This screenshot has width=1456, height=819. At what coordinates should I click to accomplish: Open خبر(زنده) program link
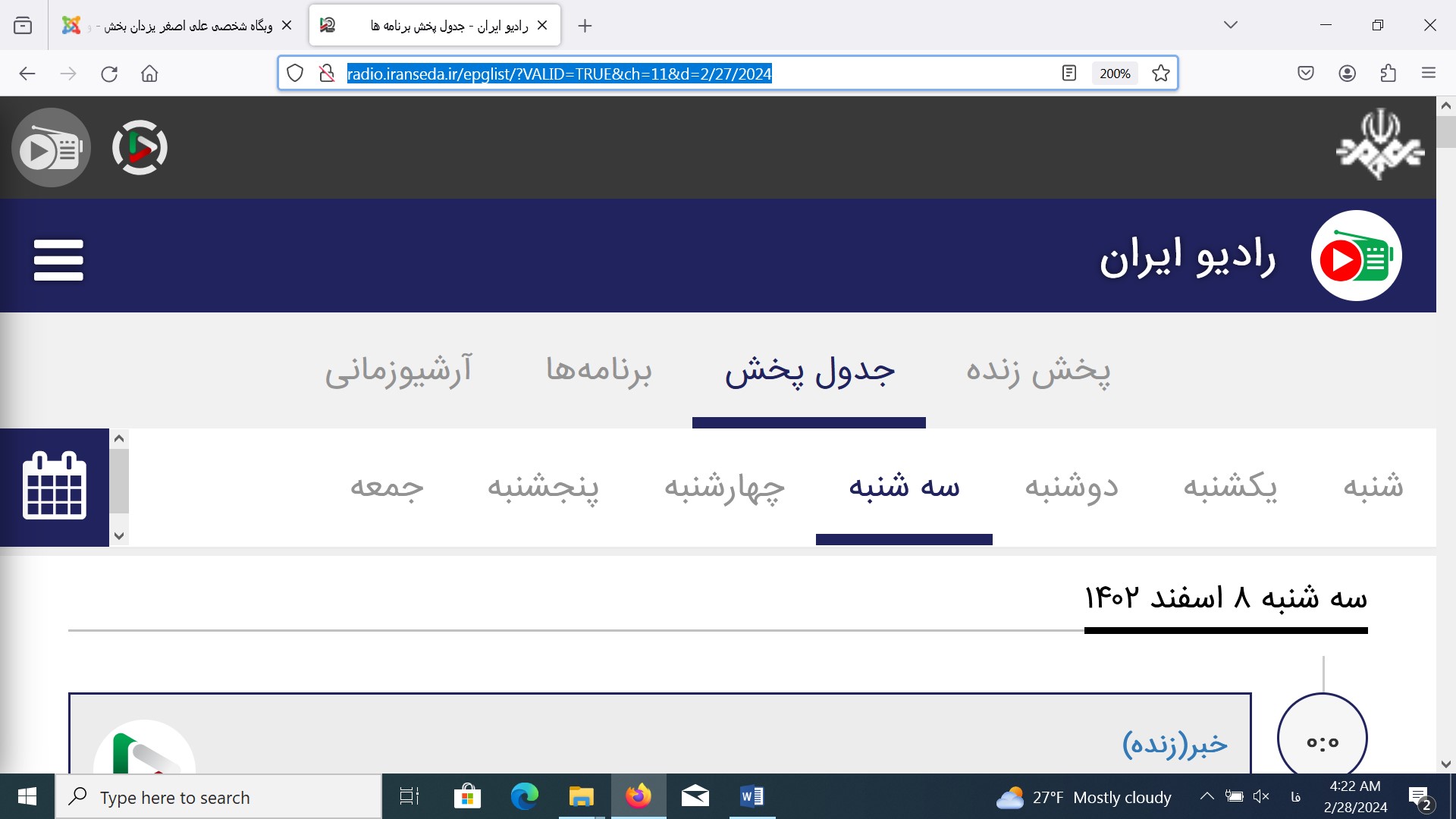(1175, 744)
